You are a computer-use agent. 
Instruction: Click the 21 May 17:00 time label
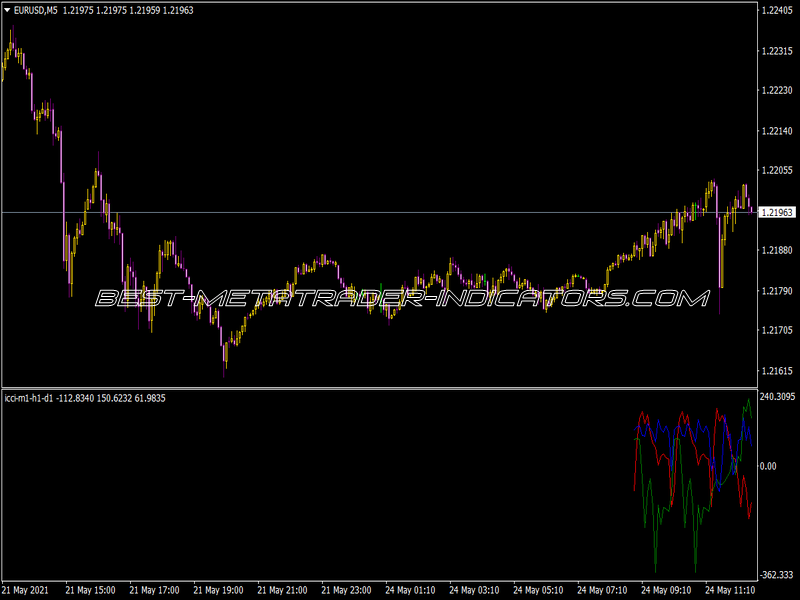[x=154, y=590]
